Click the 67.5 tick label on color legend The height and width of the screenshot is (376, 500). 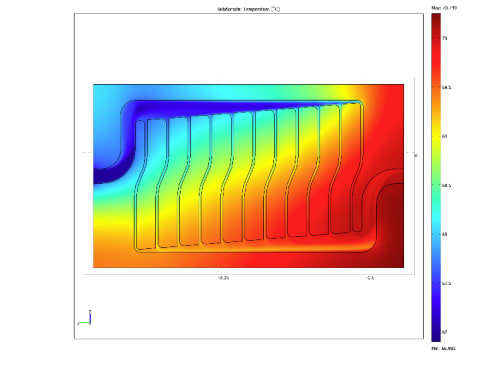446,283
